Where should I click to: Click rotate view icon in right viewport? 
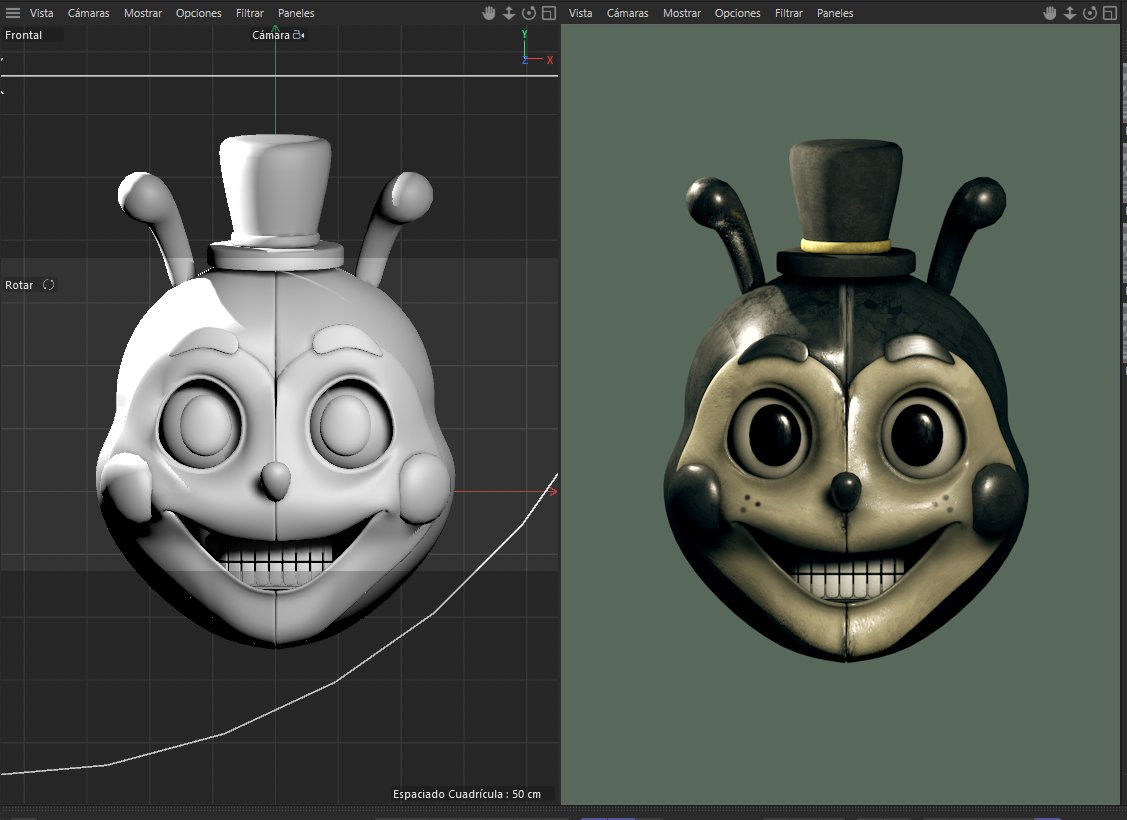click(1090, 13)
